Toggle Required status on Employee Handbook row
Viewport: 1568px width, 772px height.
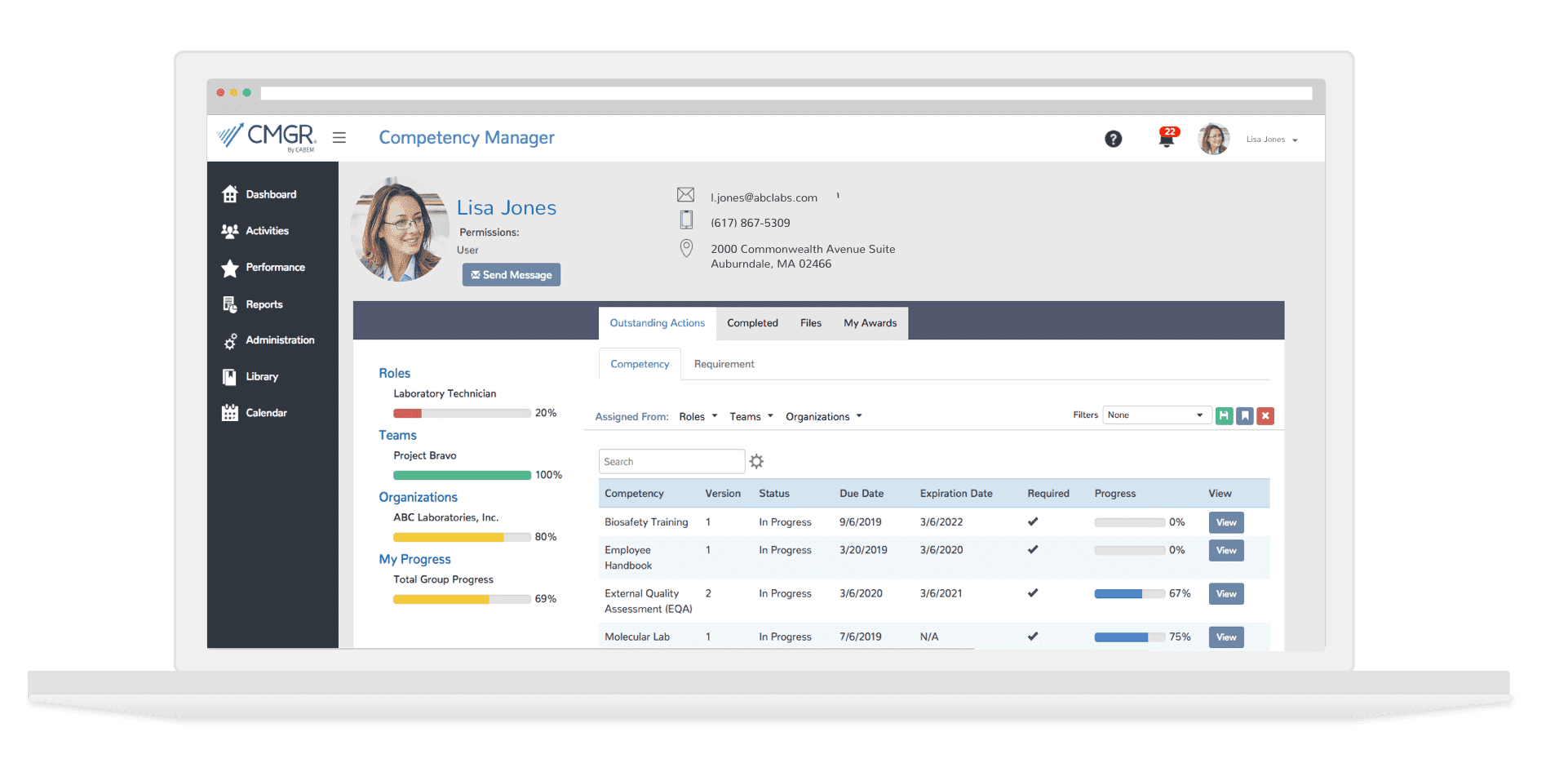[x=1033, y=549]
